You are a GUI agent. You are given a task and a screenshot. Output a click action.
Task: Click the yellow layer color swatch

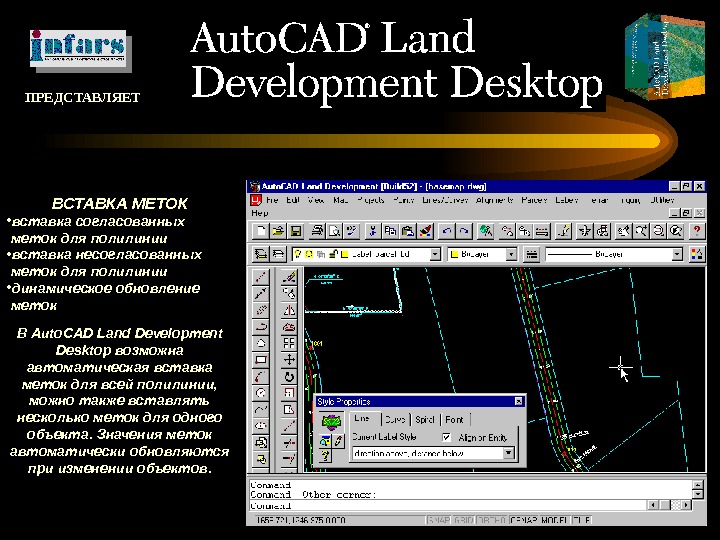coord(344,254)
